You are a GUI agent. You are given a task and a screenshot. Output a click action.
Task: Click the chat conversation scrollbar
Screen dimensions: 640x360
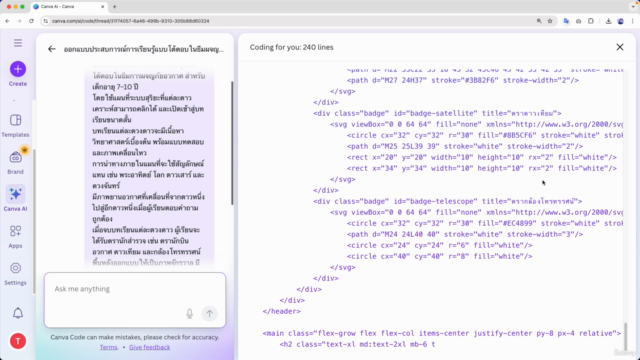[x=232, y=143]
